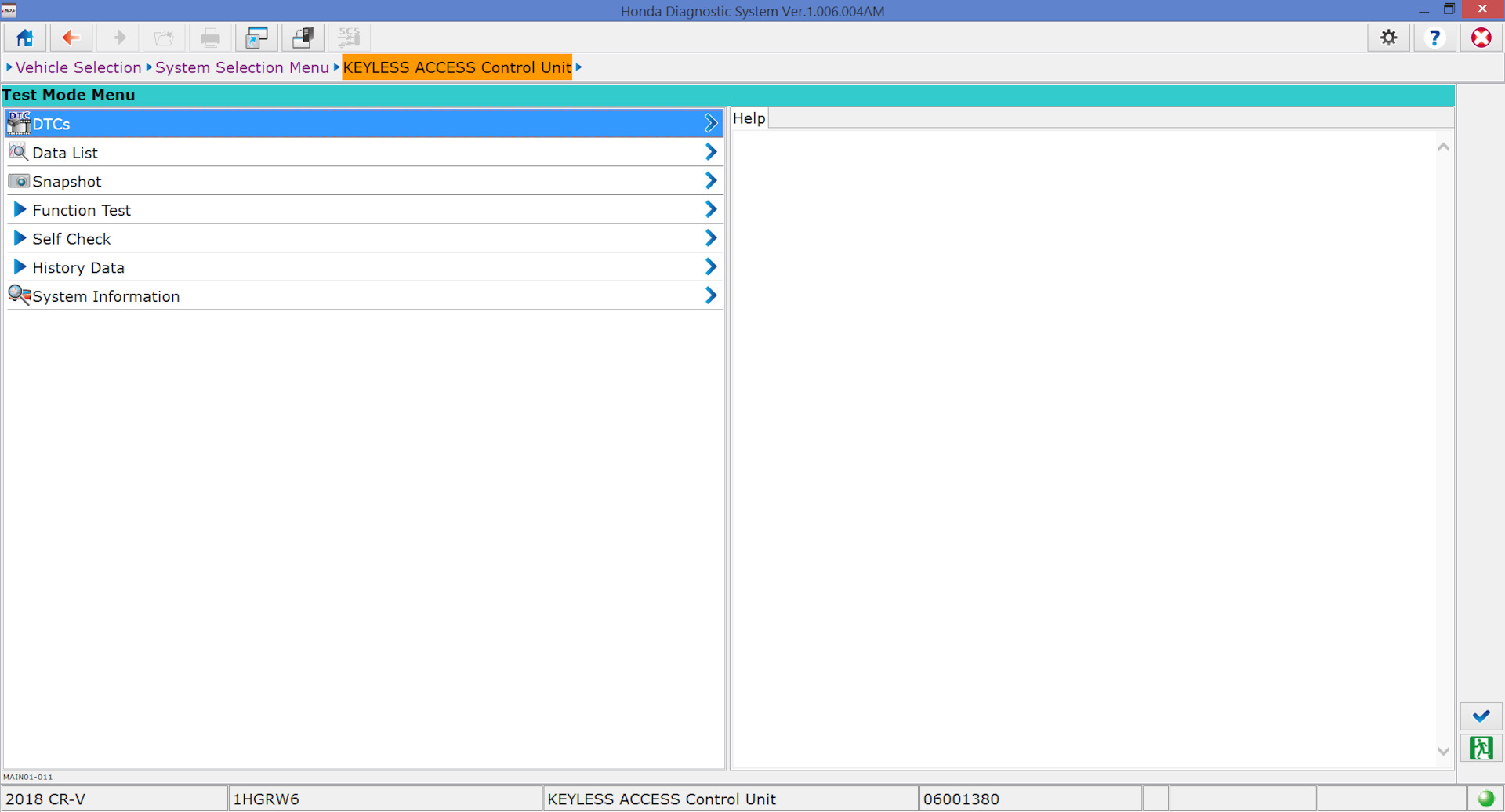Viewport: 1505px width, 812px height.
Task: Switch to the Help tab
Action: [749, 118]
